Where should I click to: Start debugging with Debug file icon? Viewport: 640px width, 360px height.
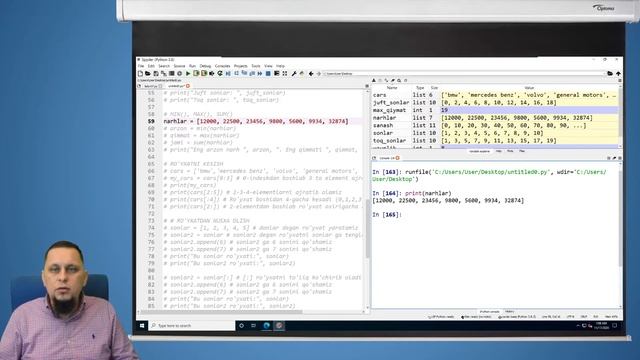click(228, 73)
